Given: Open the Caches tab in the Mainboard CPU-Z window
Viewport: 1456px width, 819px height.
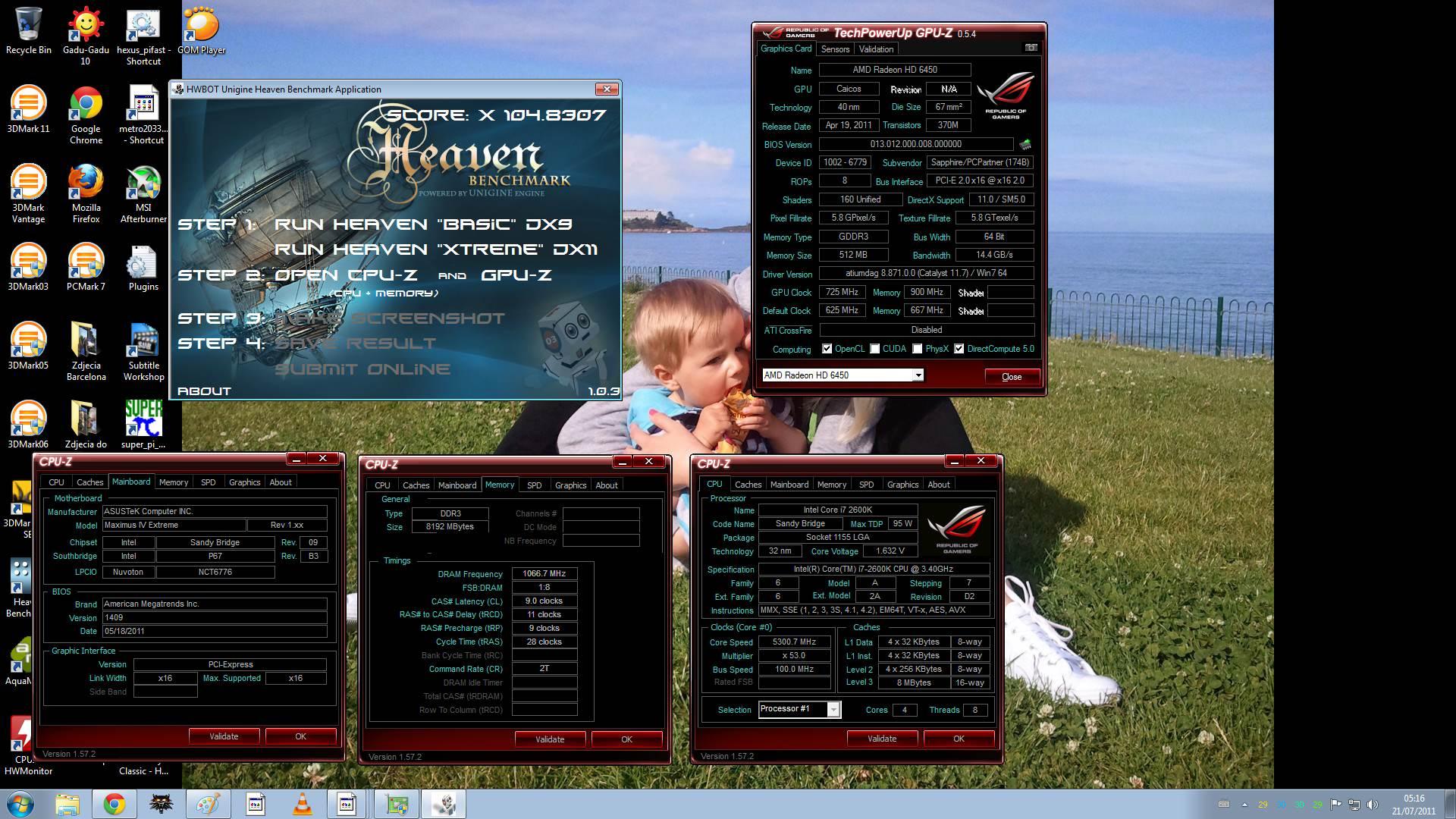Looking at the screenshot, I should point(89,482).
